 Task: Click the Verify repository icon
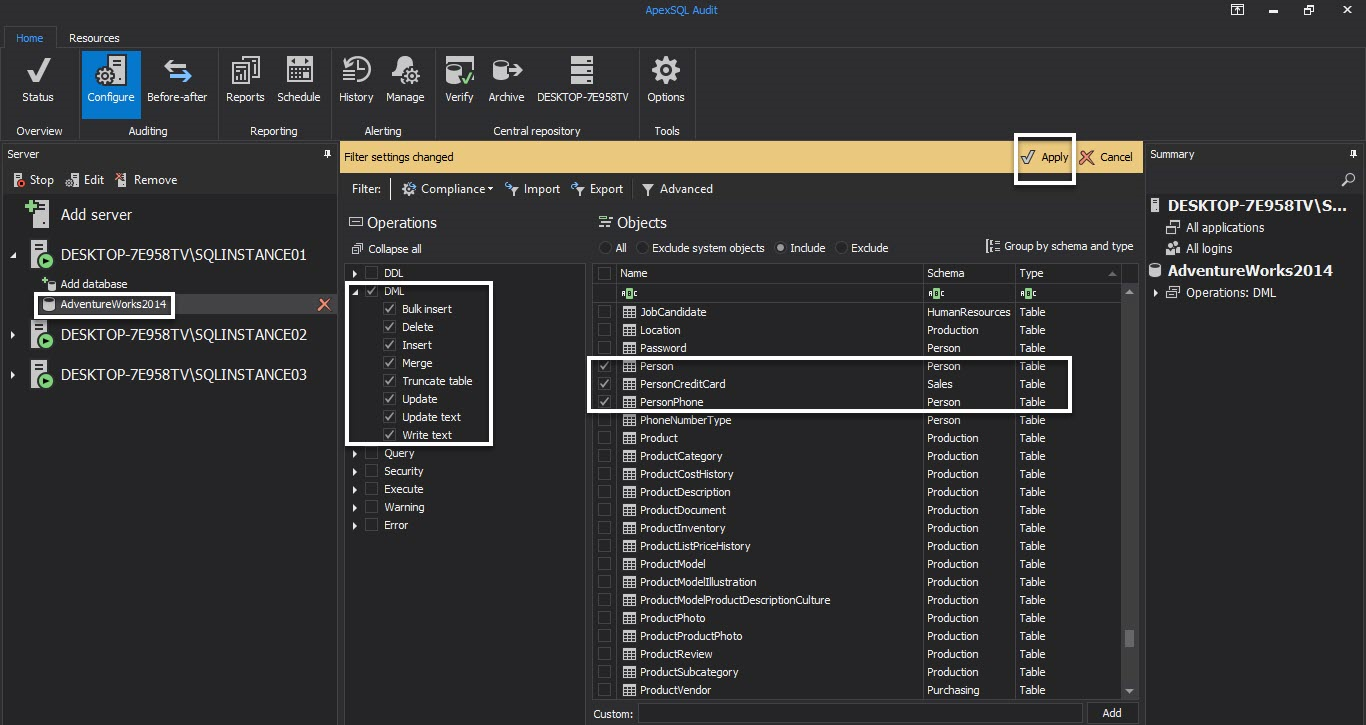coord(459,81)
